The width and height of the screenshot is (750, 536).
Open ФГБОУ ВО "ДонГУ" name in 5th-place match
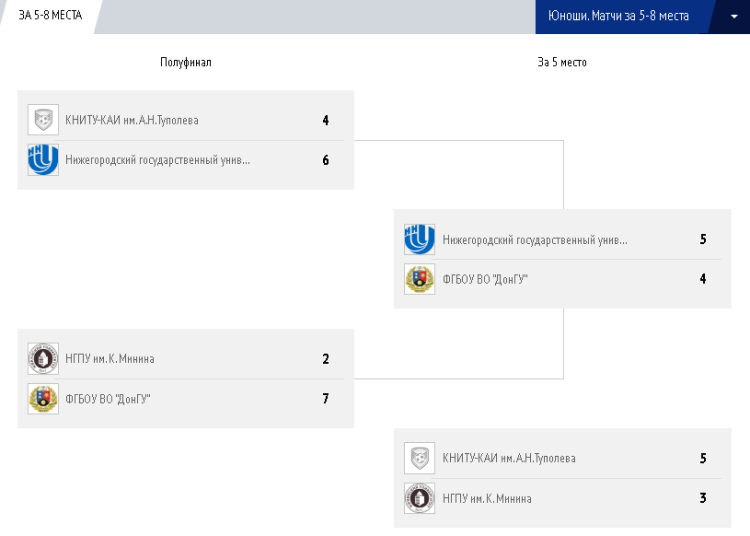485,279
